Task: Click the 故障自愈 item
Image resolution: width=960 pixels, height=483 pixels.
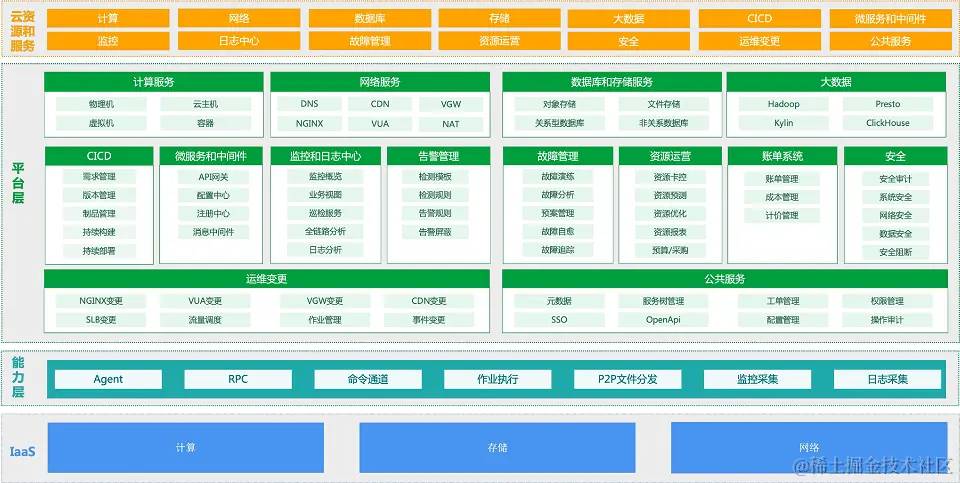Action: coord(558,231)
